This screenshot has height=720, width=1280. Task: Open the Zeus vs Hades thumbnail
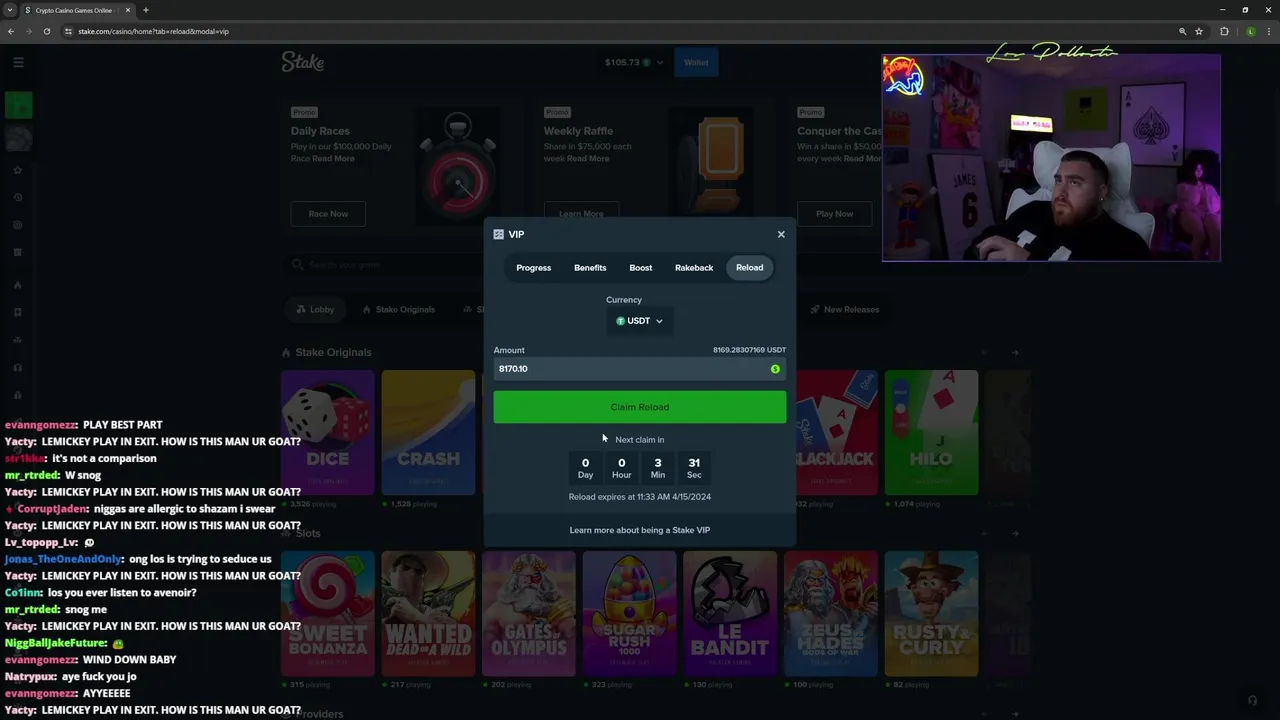click(831, 613)
